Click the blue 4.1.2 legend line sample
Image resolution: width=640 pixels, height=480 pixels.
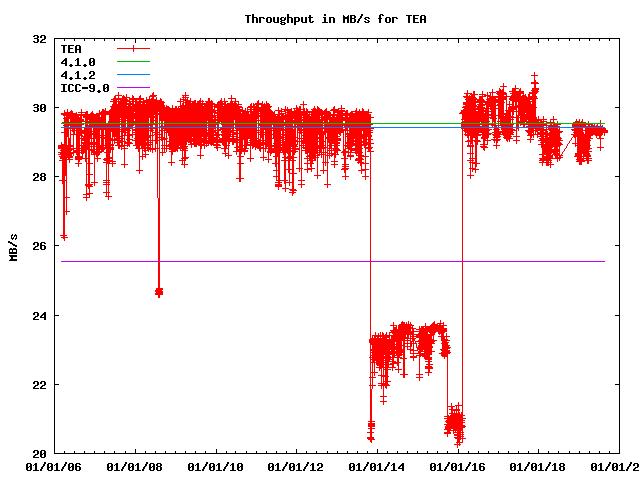(133, 75)
